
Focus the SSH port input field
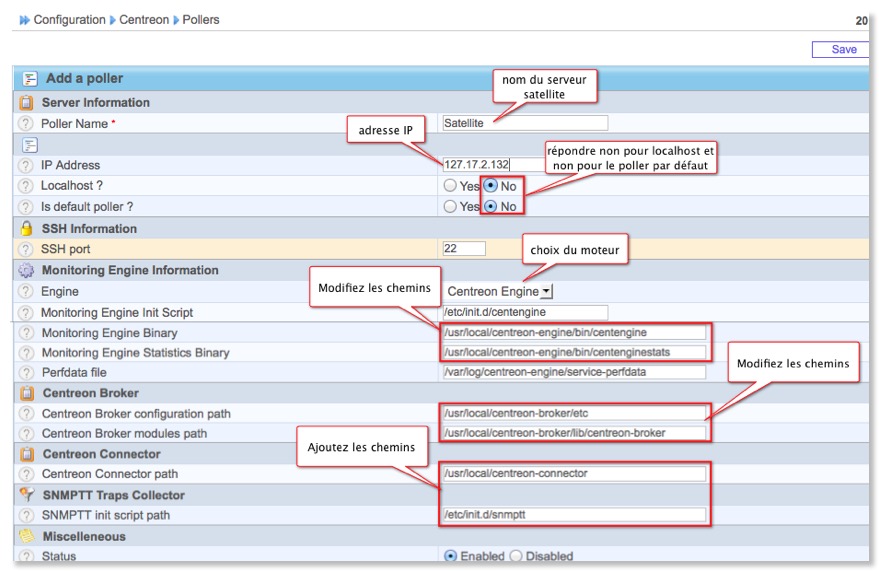click(463, 249)
